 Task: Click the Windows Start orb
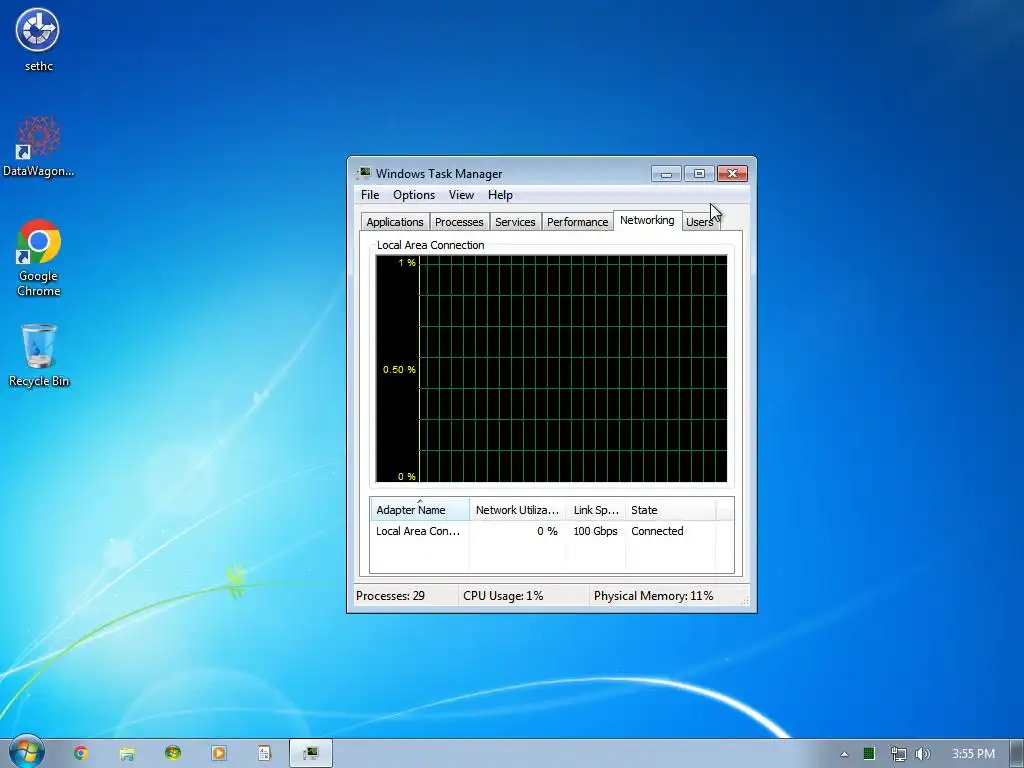26,752
